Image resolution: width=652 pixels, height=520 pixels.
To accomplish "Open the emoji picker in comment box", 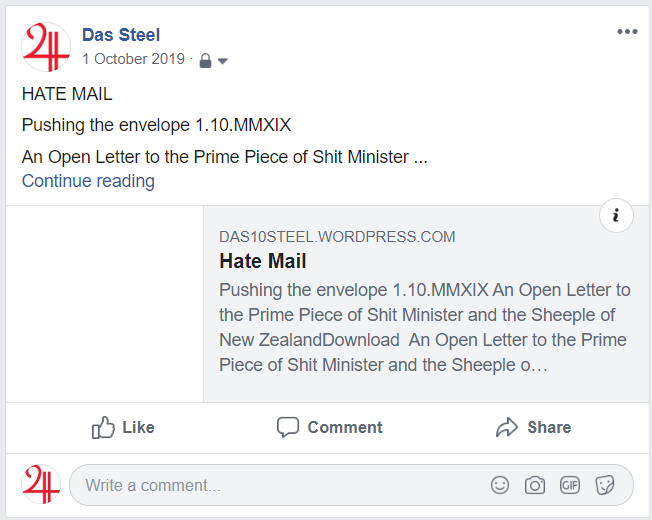I will pos(500,485).
